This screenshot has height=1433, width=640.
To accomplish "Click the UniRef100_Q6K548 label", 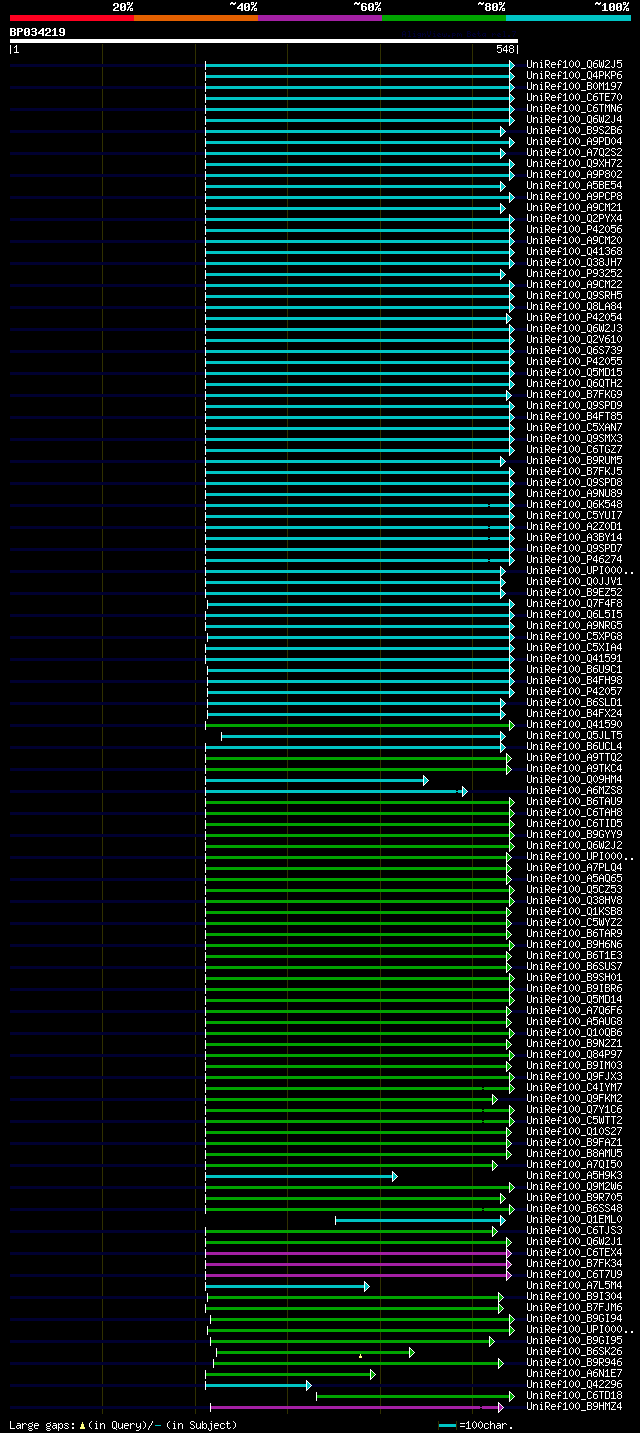I will click(574, 504).
